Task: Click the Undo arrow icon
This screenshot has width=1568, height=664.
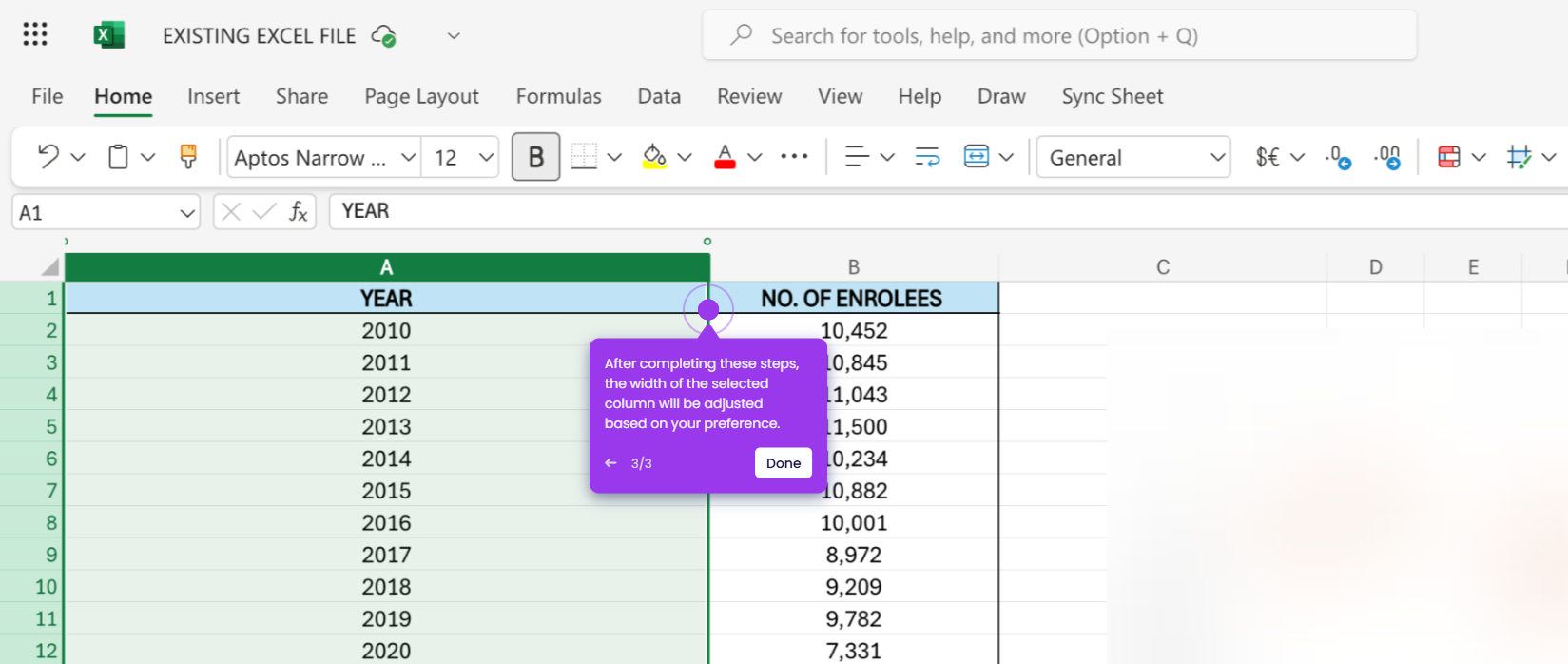Action: [48, 157]
